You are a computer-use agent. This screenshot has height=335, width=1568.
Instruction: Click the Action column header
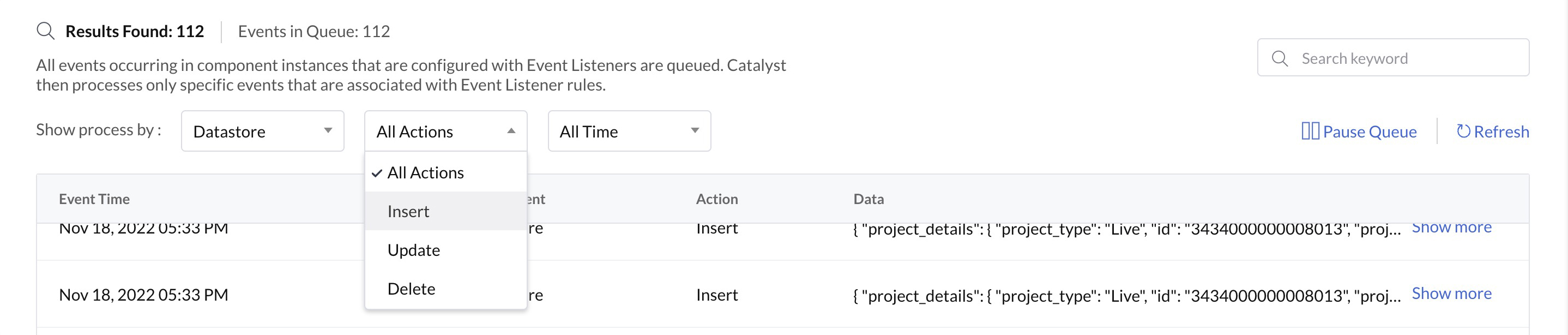[x=717, y=199]
